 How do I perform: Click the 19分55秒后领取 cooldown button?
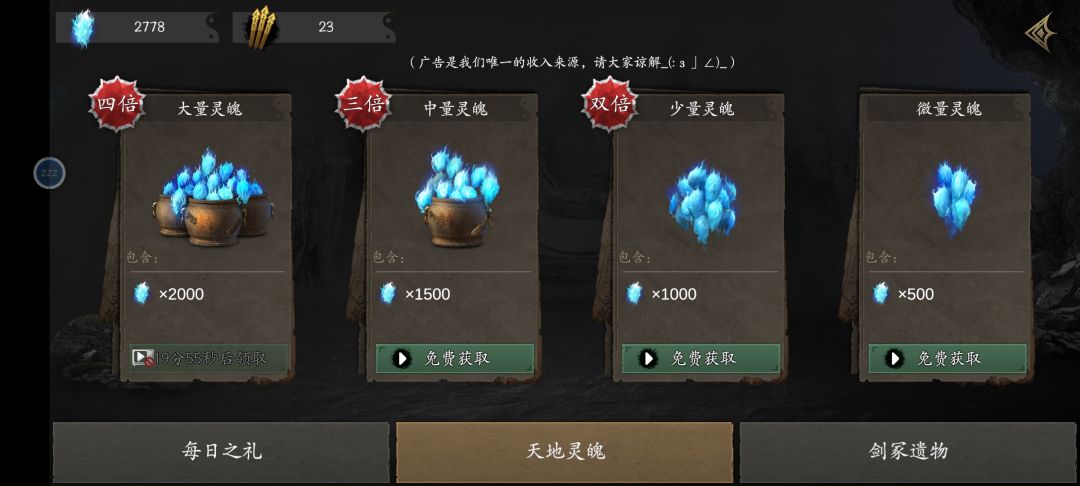[209, 358]
